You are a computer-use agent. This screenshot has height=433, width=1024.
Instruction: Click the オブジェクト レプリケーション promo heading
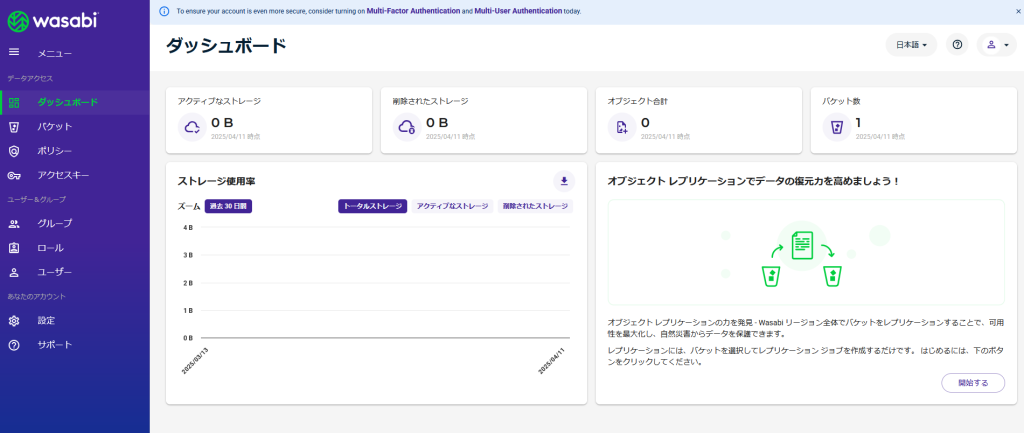coord(754,181)
